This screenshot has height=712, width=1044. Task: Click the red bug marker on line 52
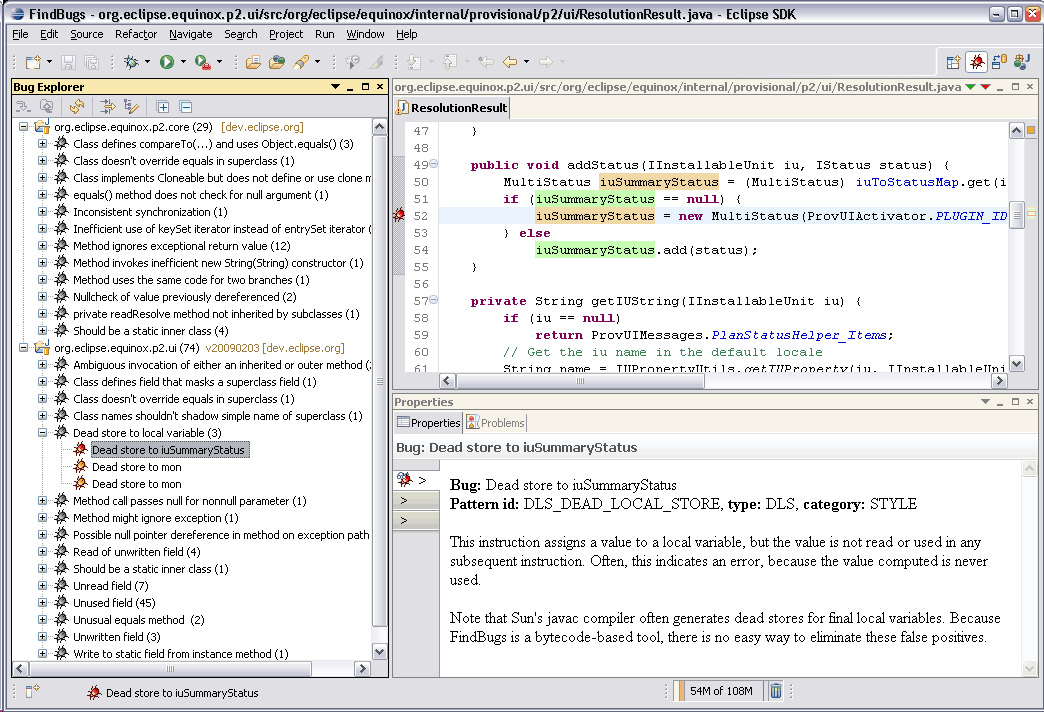pos(399,215)
